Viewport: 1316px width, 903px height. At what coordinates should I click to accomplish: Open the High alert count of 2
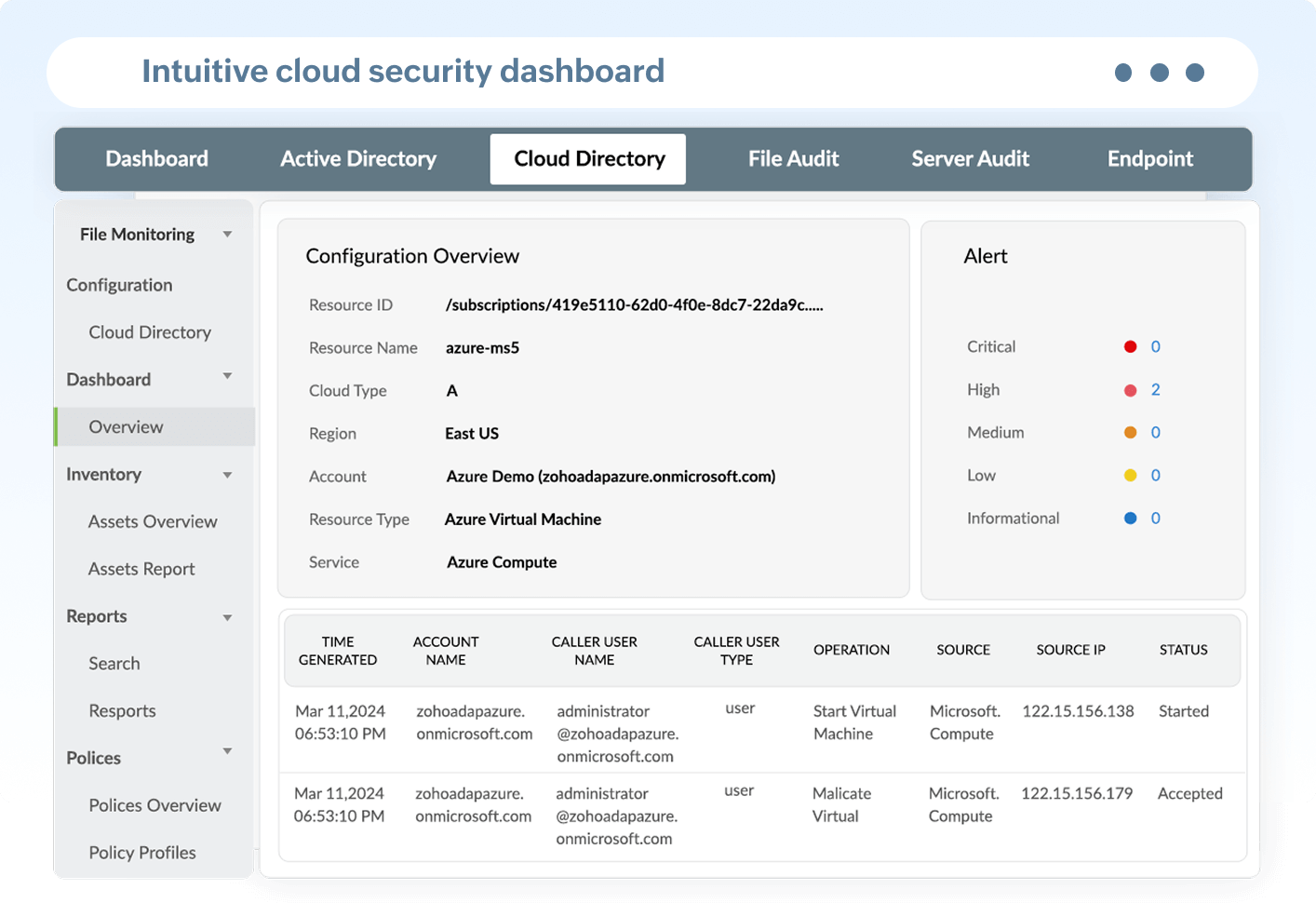coord(1156,390)
